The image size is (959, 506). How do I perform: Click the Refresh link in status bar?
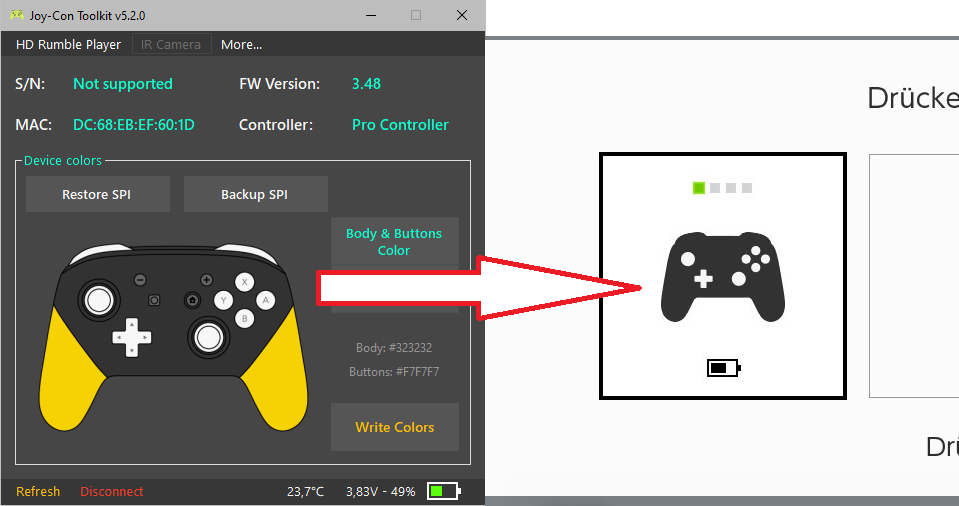click(38, 491)
